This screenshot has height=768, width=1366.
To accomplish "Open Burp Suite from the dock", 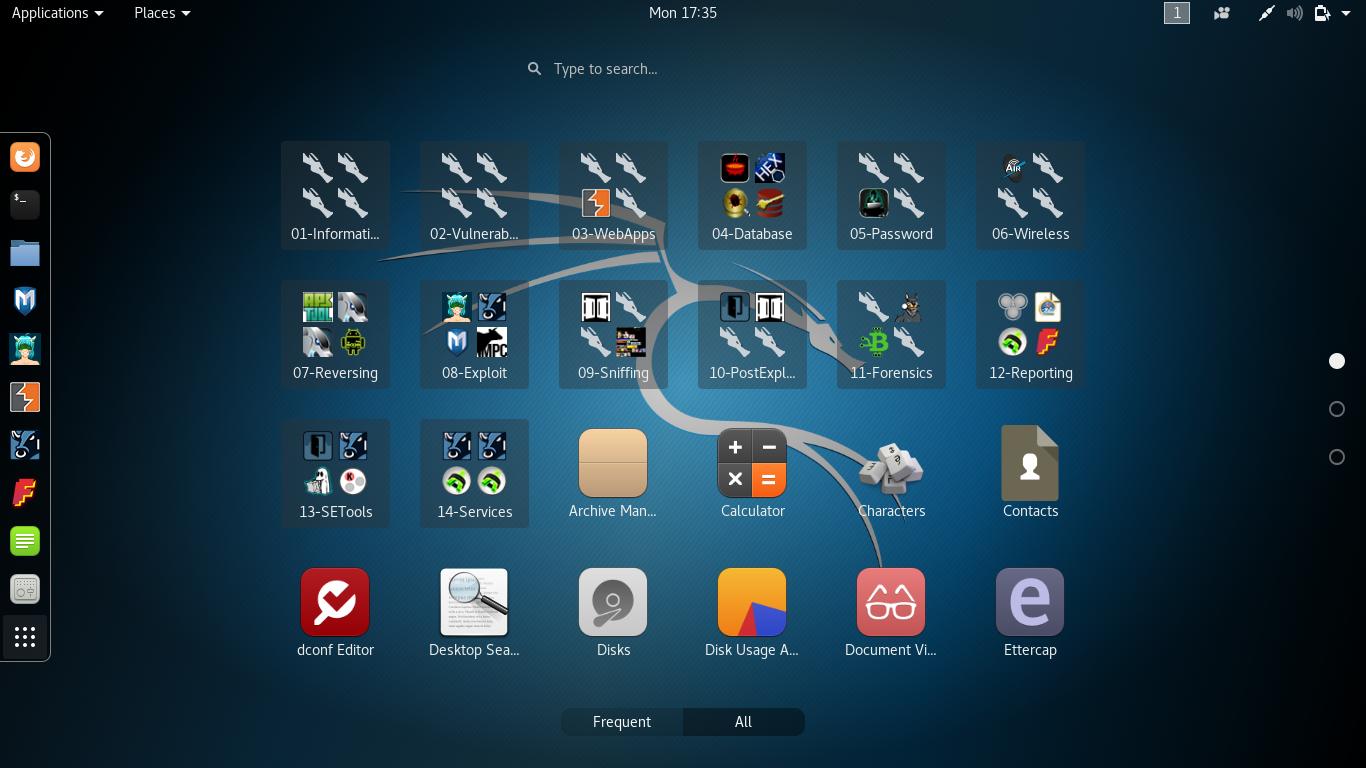I will 25,397.
